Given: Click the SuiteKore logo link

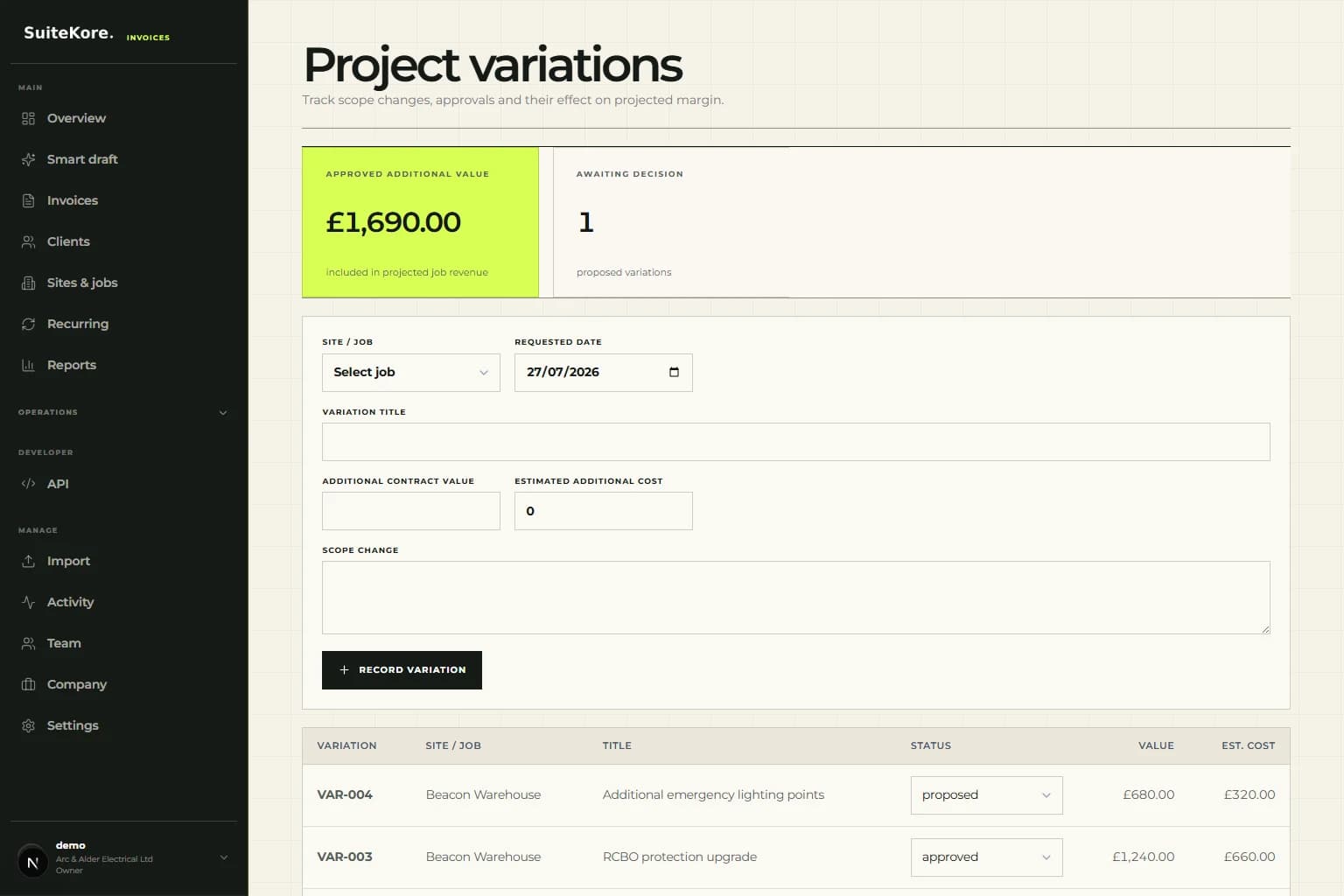Looking at the screenshot, I should coord(68,32).
